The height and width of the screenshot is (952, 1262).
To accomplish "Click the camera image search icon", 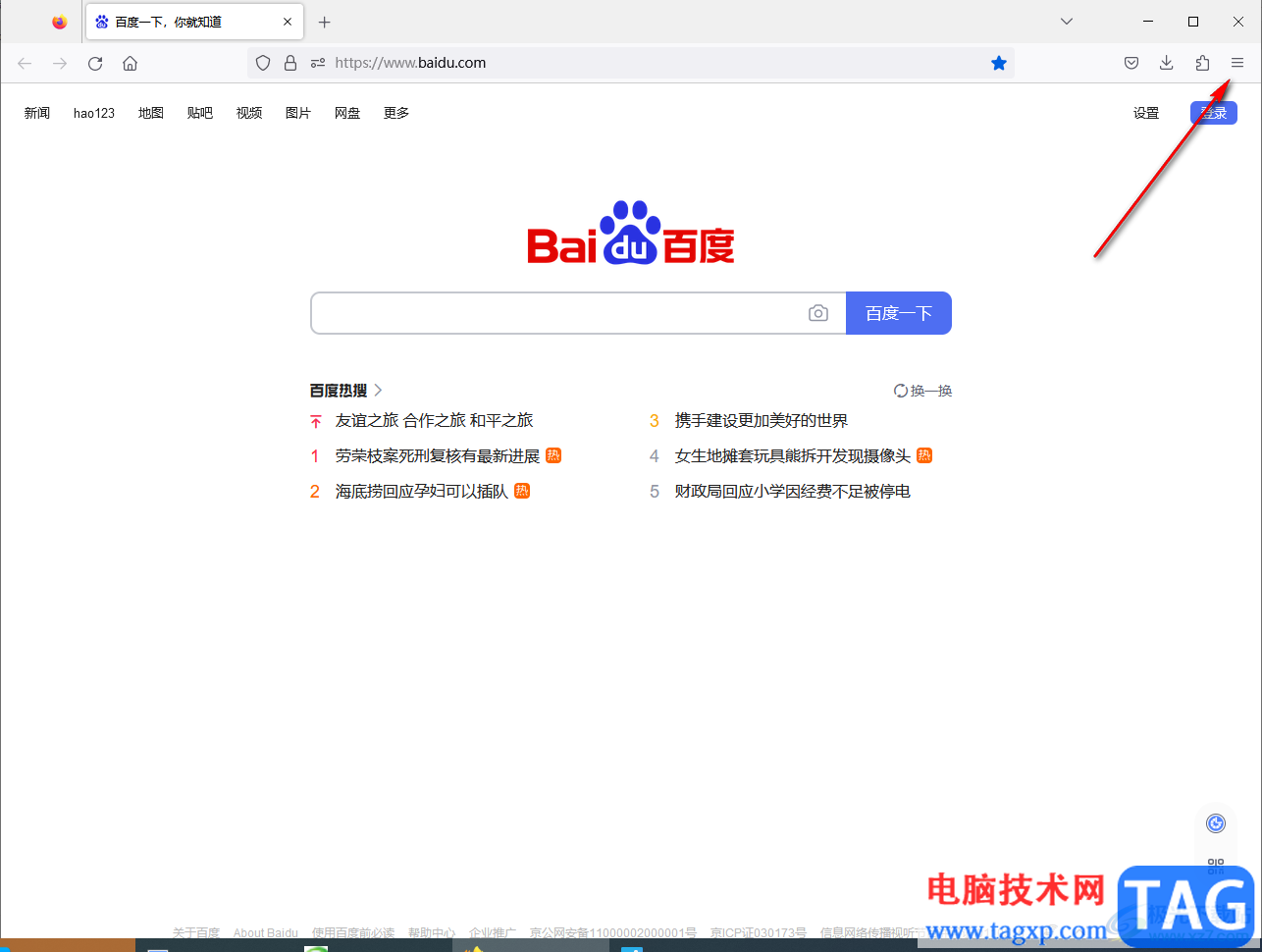I will 818,313.
